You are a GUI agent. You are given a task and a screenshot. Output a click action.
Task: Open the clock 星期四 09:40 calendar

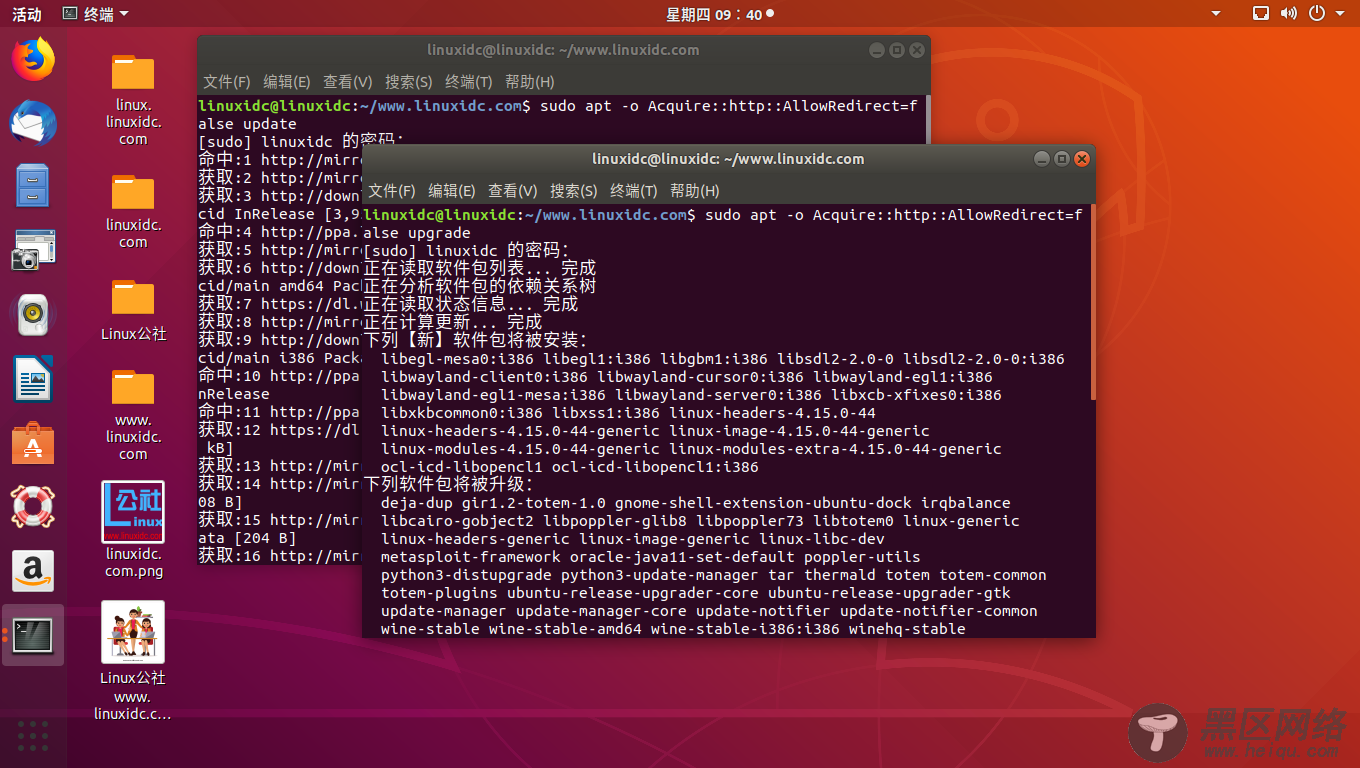[x=719, y=14]
